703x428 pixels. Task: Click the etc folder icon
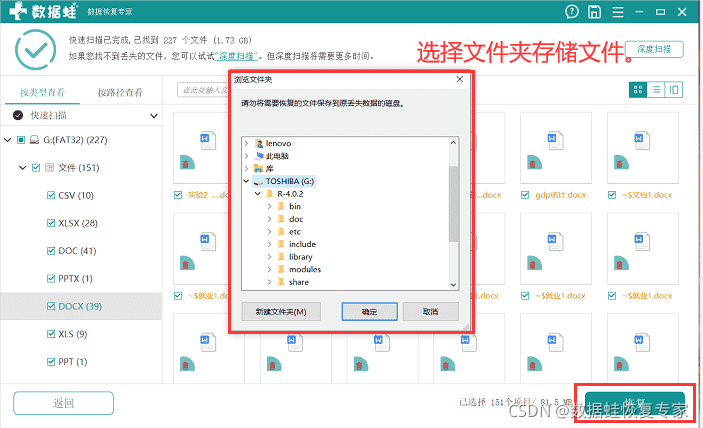[281, 232]
